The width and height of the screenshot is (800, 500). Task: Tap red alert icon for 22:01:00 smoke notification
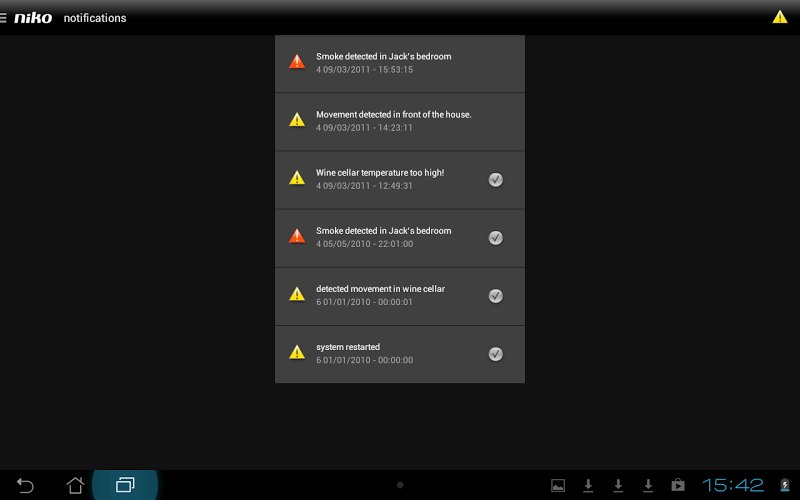(297, 236)
